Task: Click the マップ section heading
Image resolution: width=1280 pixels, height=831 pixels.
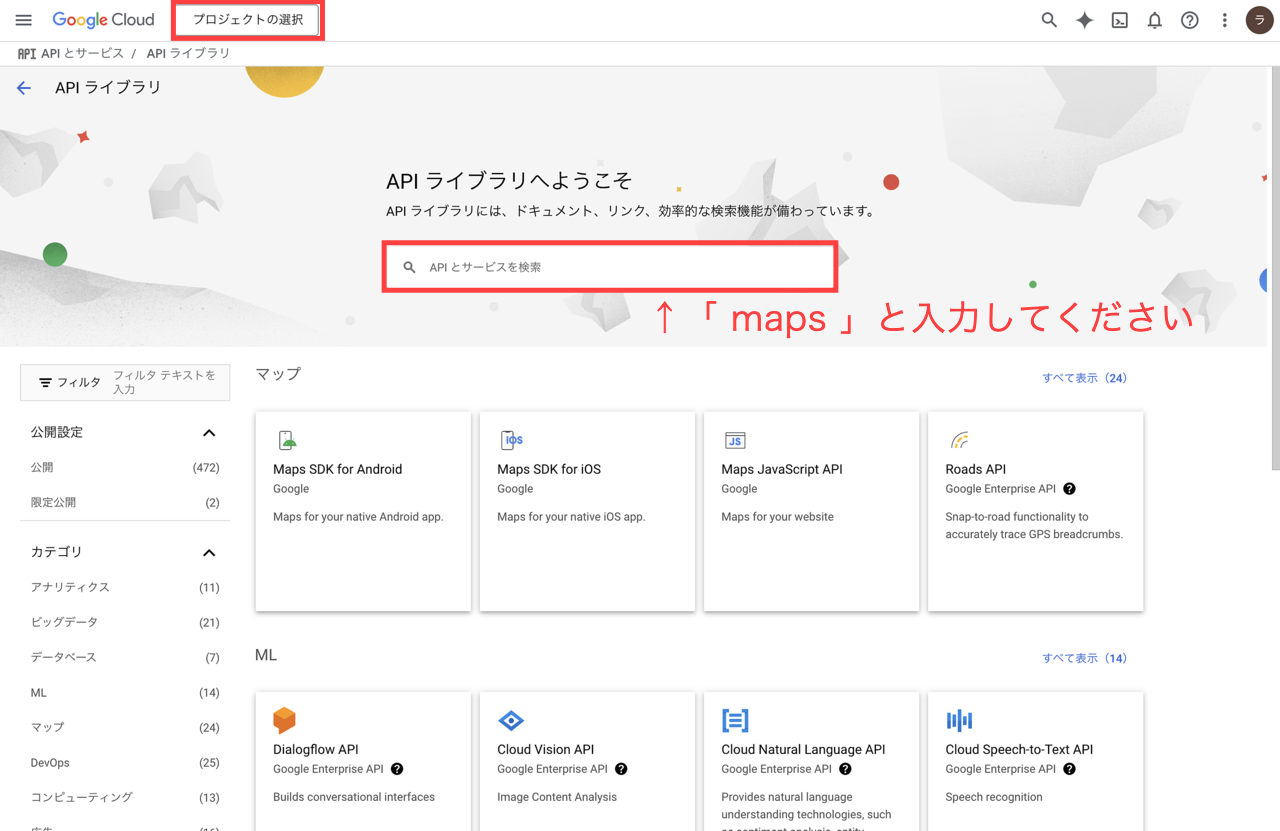Action: pyautogui.click(x=278, y=374)
